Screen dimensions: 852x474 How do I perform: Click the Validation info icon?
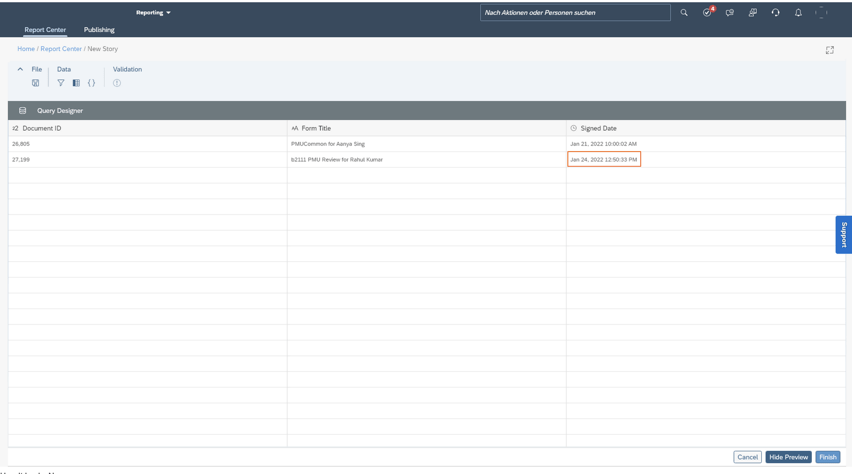tap(117, 83)
